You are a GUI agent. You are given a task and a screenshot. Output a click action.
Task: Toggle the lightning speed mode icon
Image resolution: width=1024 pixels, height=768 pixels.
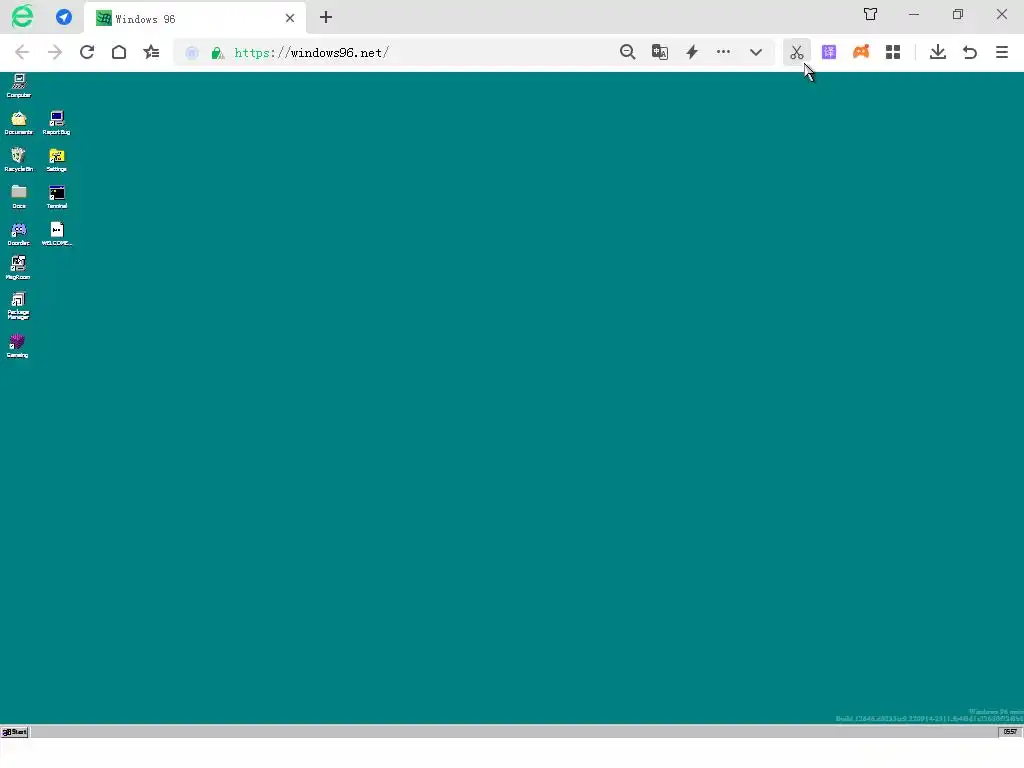[692, 52]
